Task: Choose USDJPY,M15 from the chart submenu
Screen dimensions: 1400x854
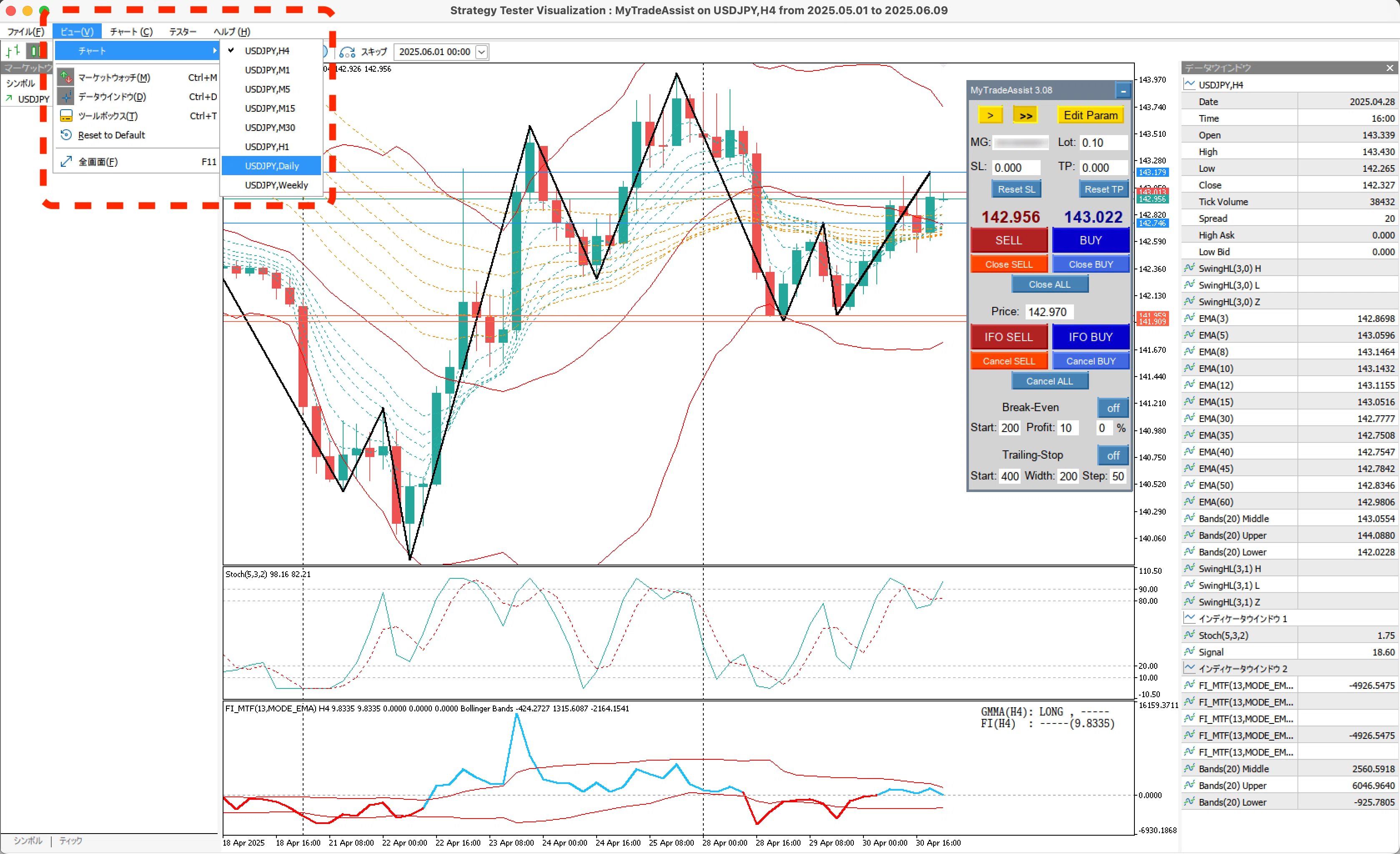Action: tap(271, 108)
